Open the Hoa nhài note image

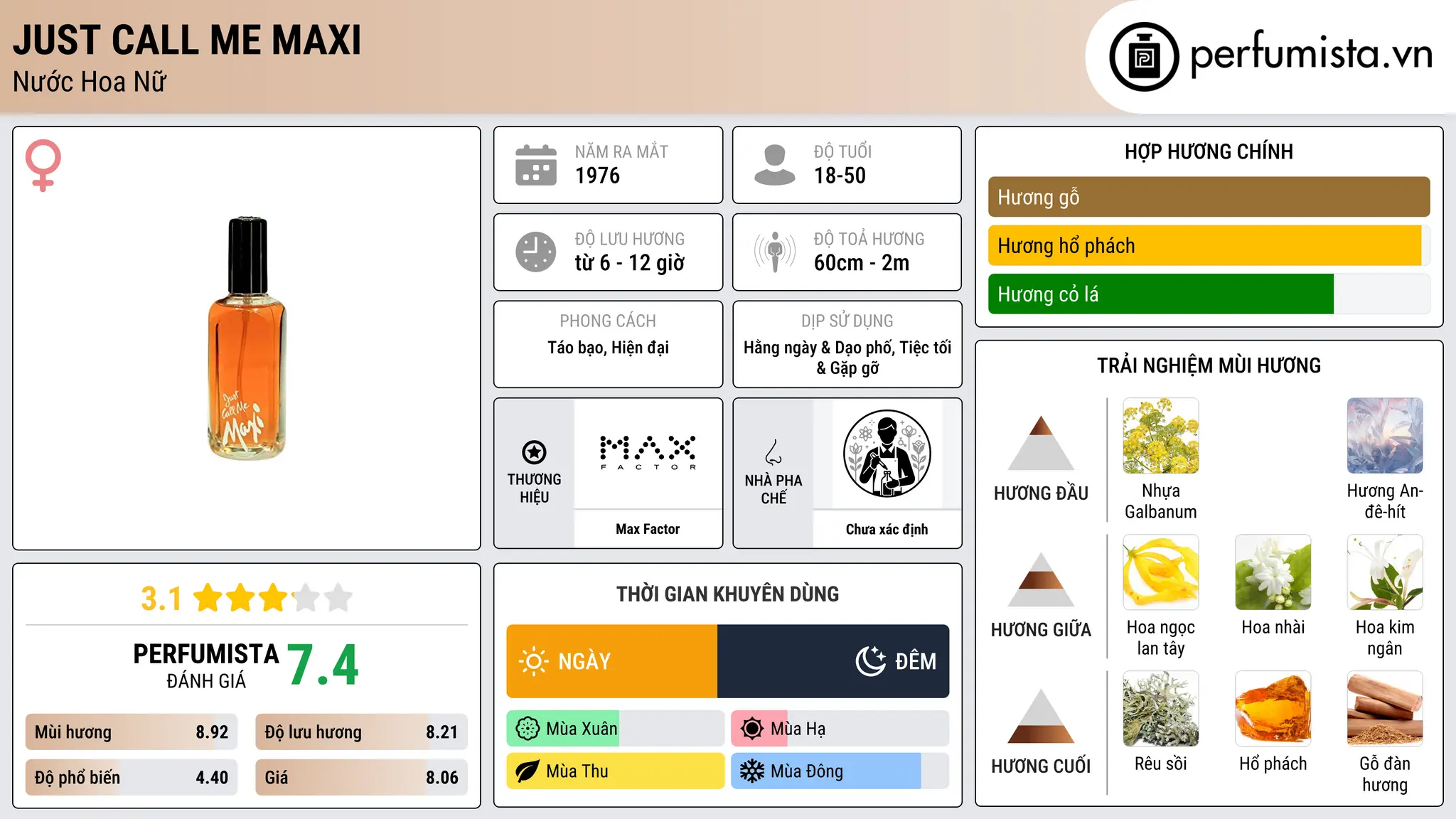coord(1273,572)
